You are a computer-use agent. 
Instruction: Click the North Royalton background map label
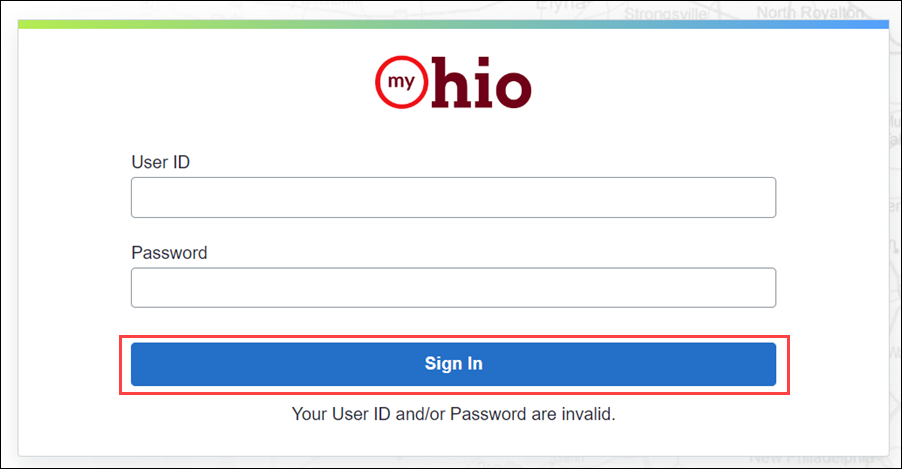click(811, 12)
